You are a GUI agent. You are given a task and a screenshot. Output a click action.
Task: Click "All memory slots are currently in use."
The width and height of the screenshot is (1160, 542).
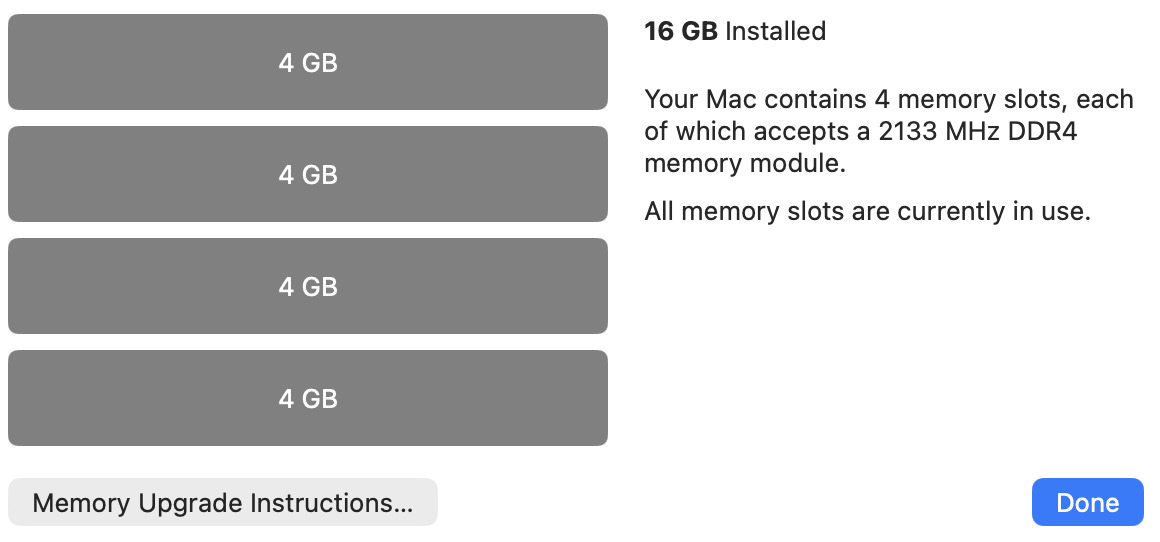[866, 211]
